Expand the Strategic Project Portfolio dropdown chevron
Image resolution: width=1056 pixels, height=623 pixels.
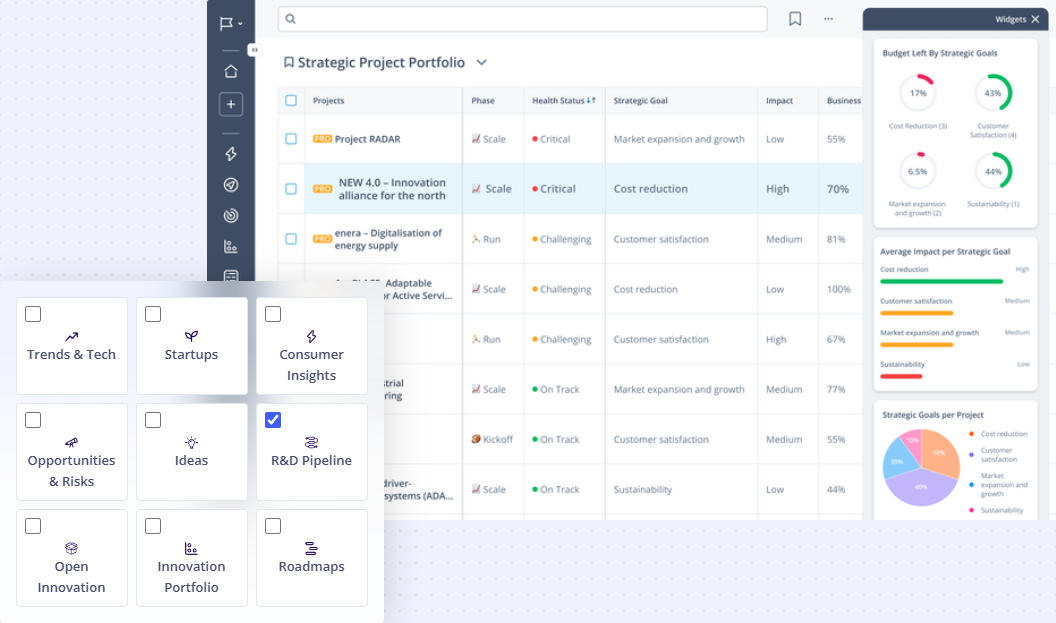click(482, 62)
